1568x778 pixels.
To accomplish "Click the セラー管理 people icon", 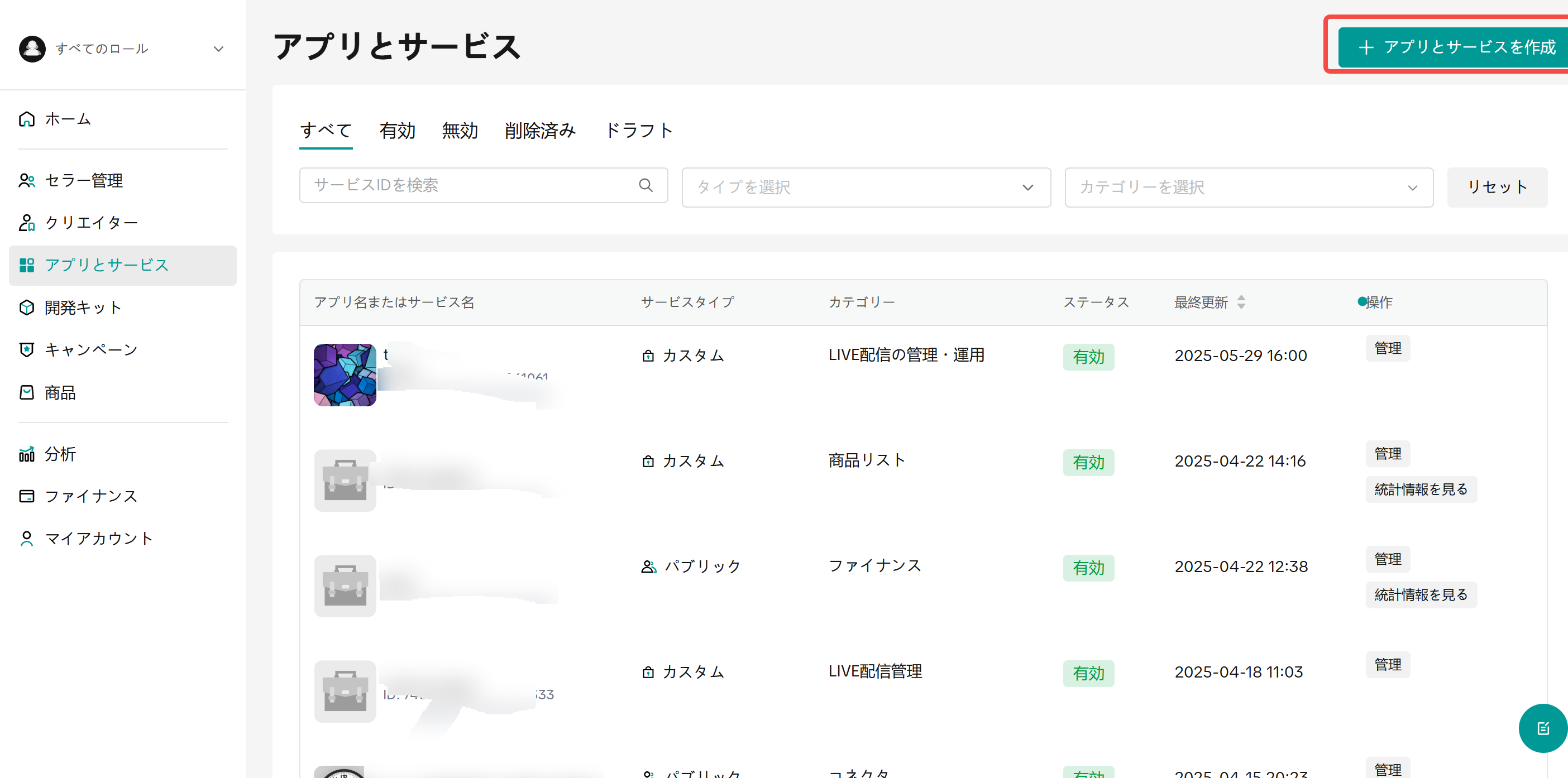I will click(x=27, y=181).
